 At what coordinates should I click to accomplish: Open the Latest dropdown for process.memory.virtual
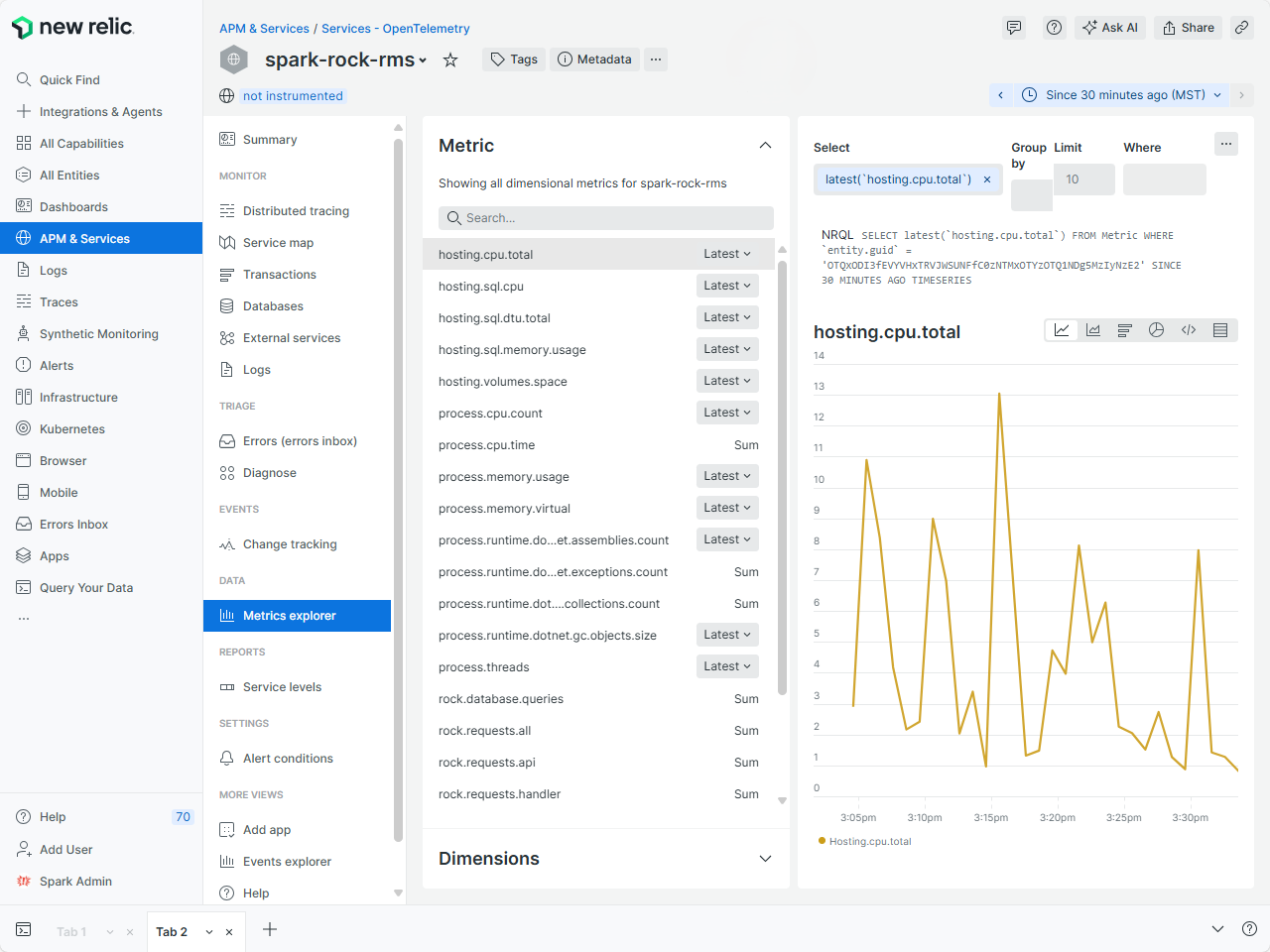727,508
